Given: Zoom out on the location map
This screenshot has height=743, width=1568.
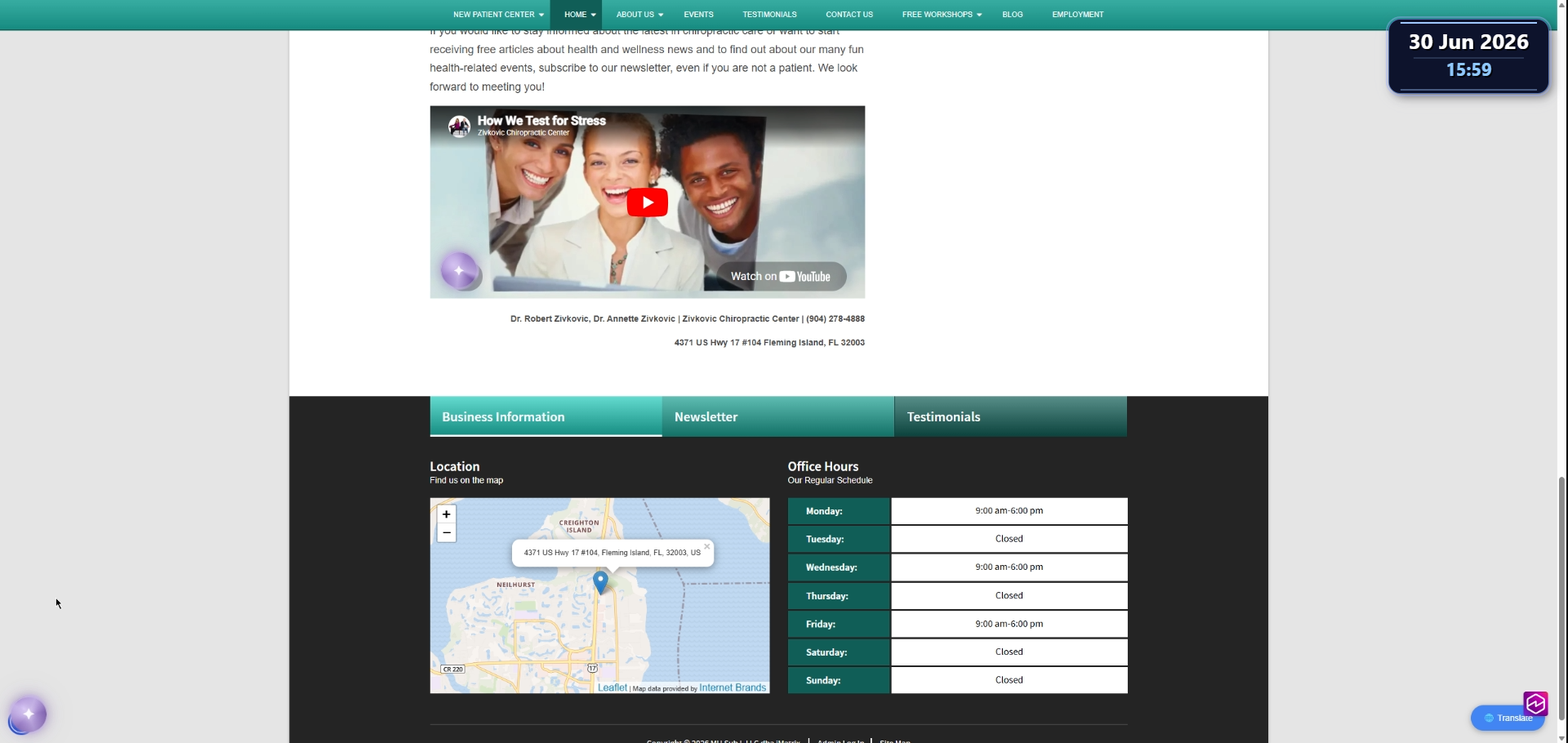Looking at the screenshot, I should coord(446,532).
